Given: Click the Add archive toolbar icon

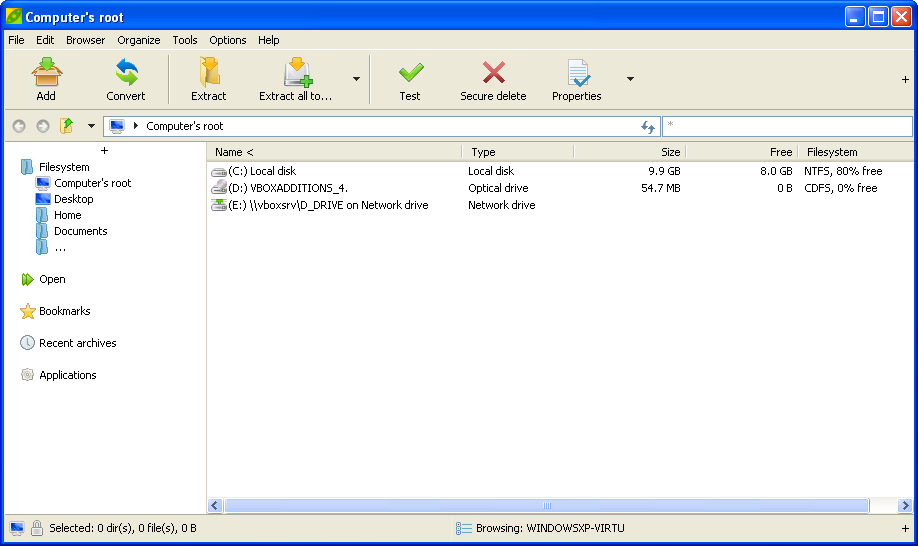Looking at the screenshot, I should 47,73.
